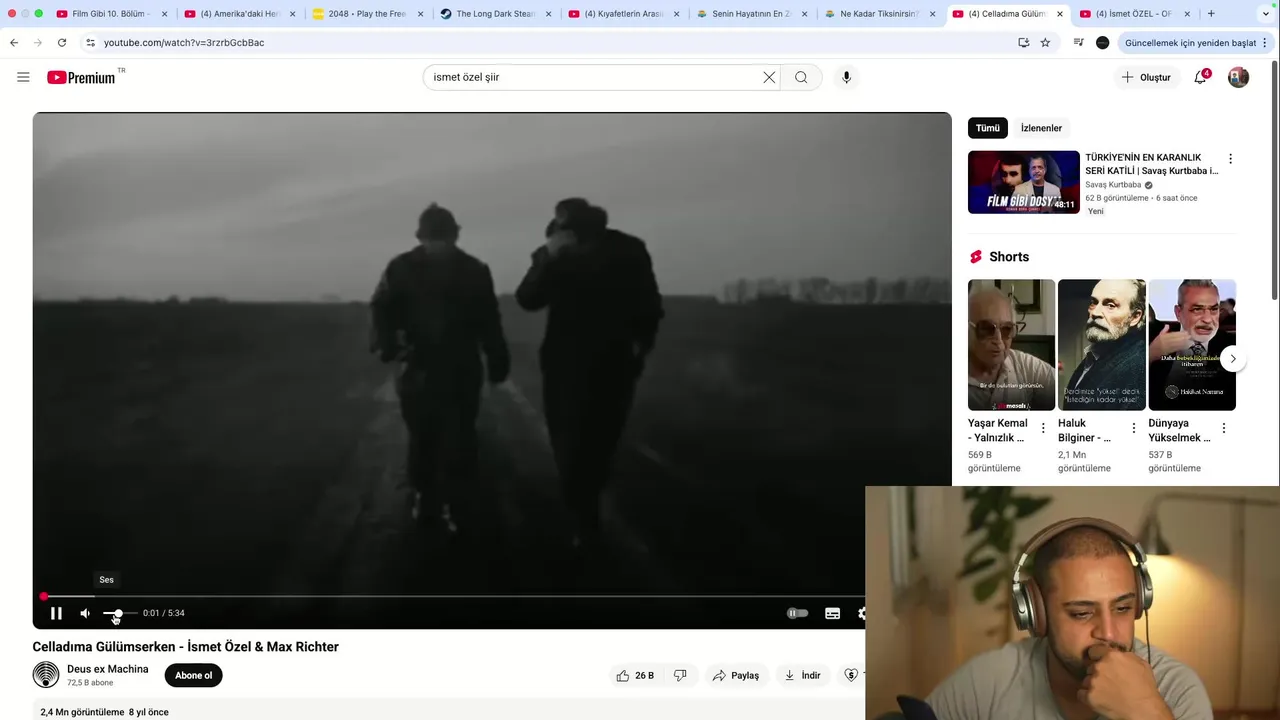Reload the page
The width and height of the screenshot is (1280, 720).
coord(62,43)
